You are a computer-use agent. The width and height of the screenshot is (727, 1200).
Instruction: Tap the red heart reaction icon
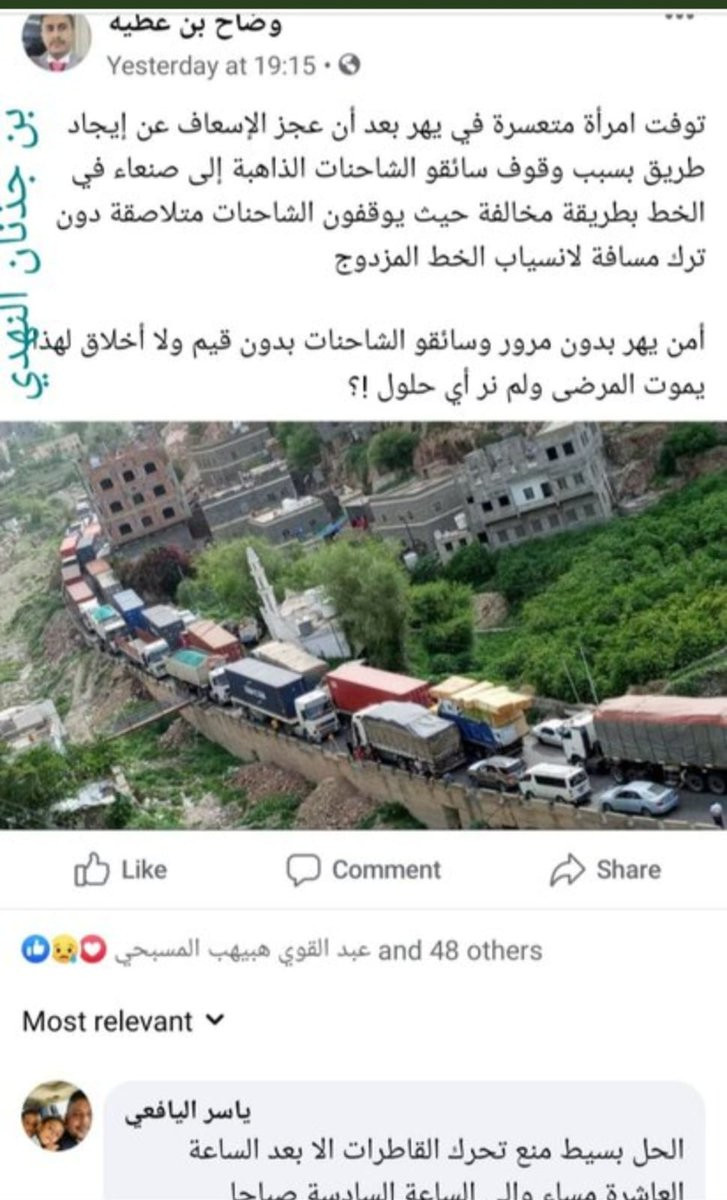(x=93, y=950)
